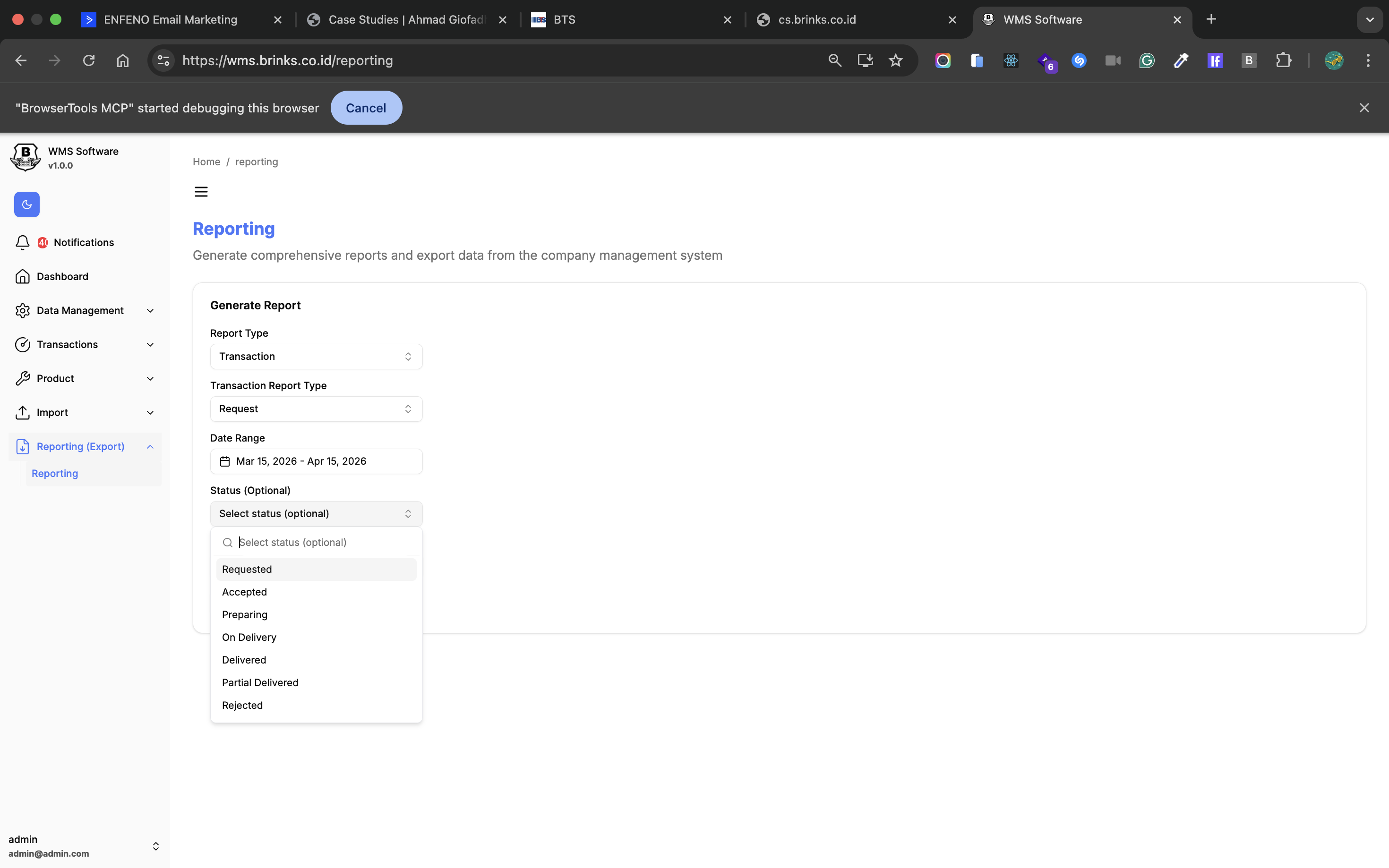The image size is (1389, 868).
Task: Click the WMS Software logo
Action: coord(25,157)
